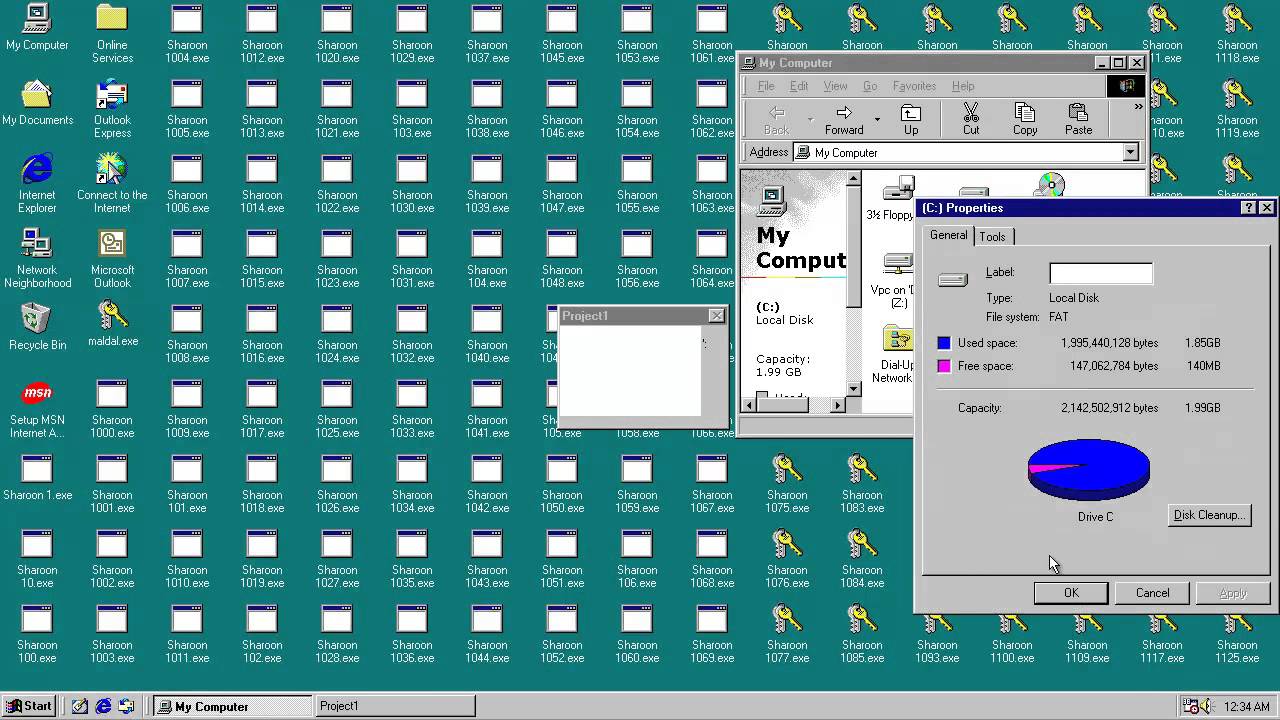
Task: Show more toolbar buttons via the chevron
Action: tap(1138, 107)
